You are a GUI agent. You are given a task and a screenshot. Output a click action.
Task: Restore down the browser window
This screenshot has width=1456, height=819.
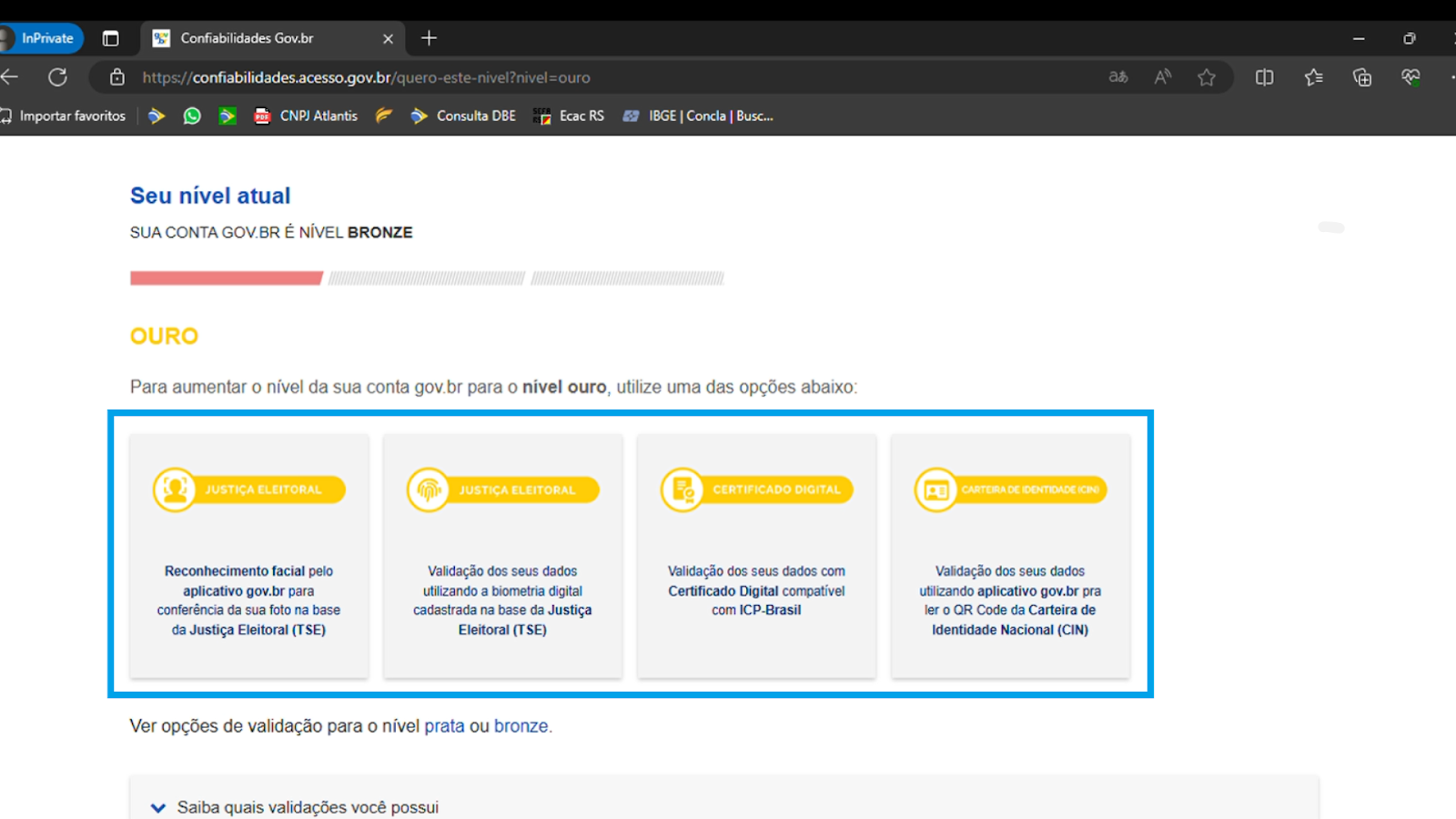coord(1410,38)
